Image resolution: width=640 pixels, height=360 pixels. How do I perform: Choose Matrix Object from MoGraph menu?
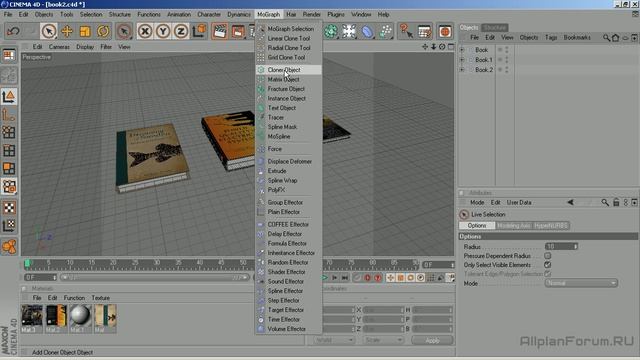[x=289, y=79]
